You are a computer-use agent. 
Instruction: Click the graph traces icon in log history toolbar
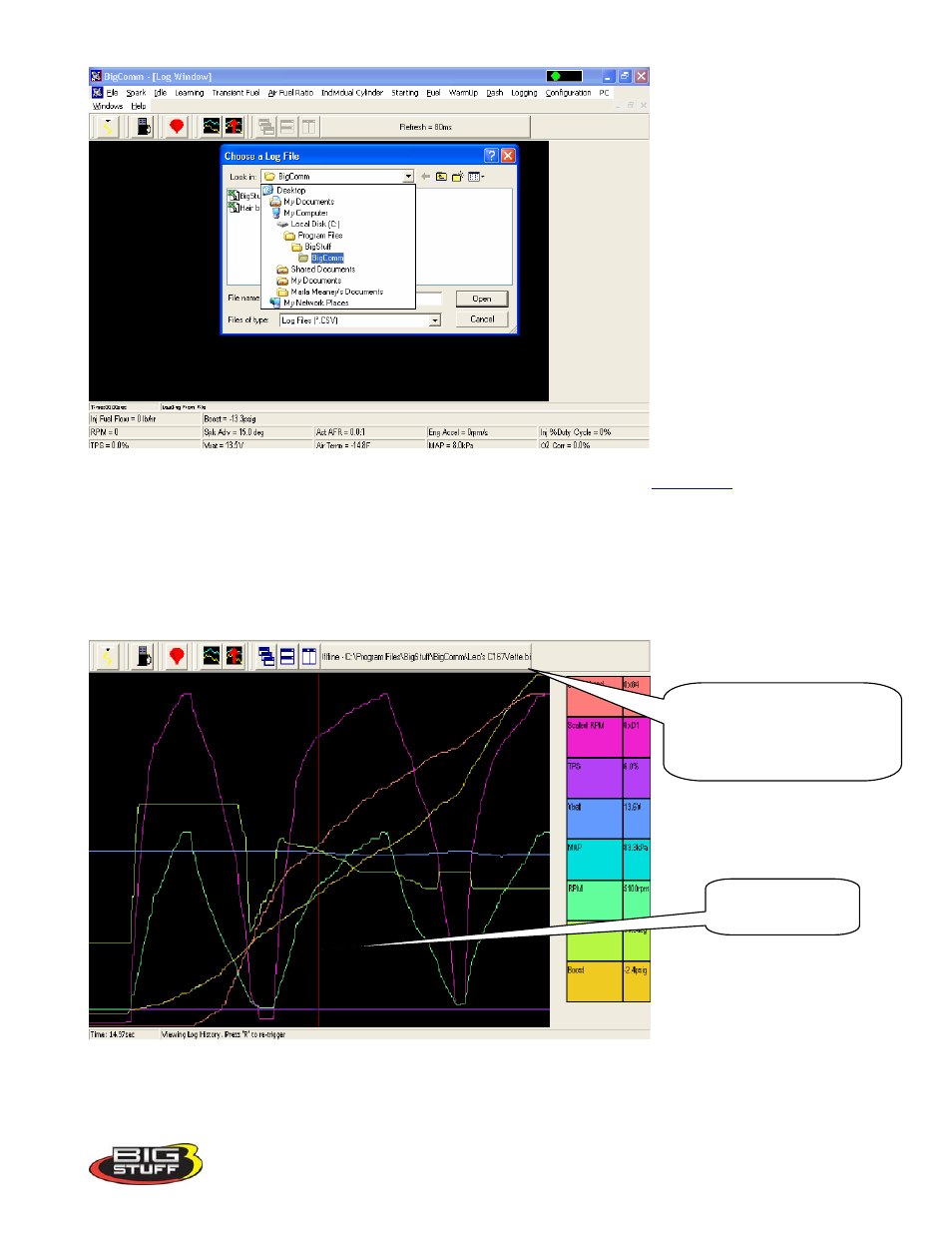(x=212, y=656)
